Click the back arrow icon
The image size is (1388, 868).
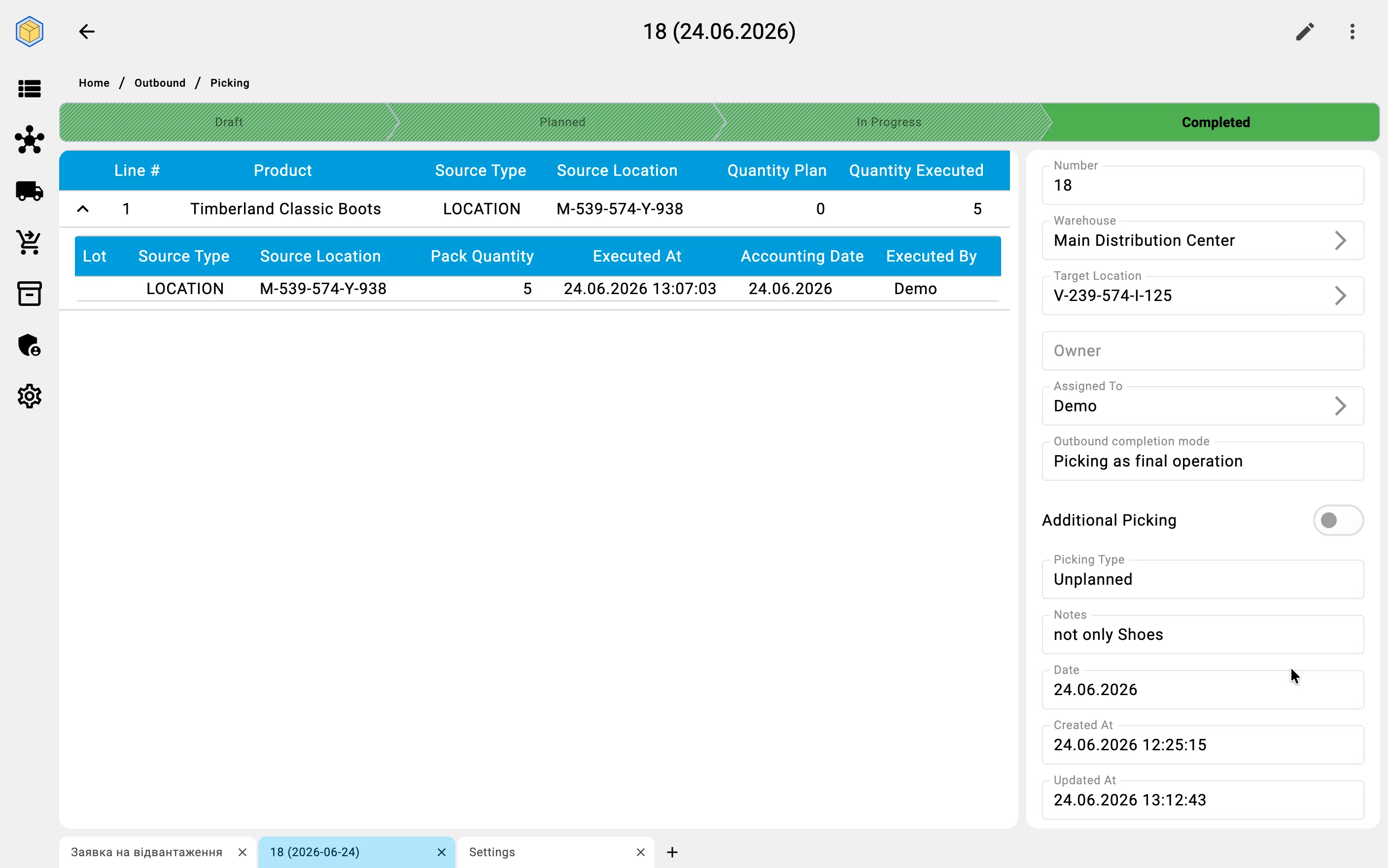point(87,32)
